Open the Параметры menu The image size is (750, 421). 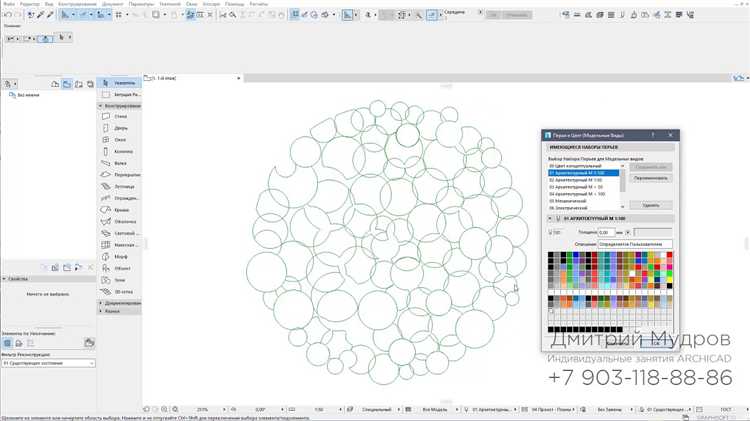click(141, 4)
